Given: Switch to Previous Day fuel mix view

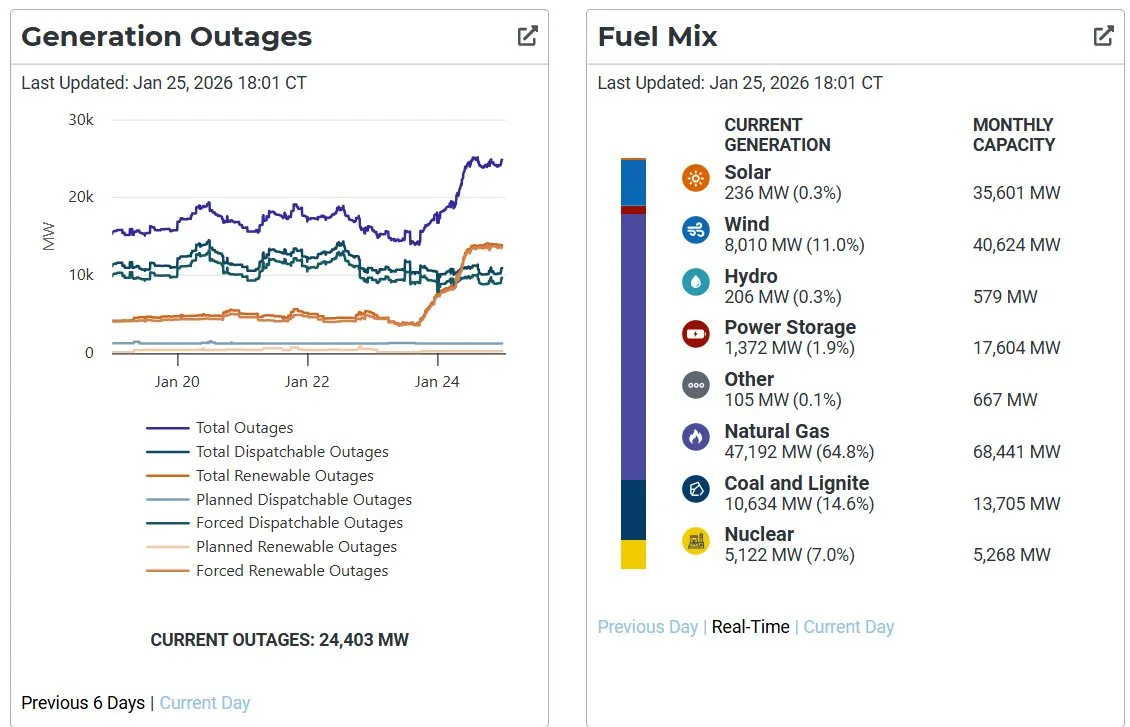Looking at the screenshot, I should (647, 627).
